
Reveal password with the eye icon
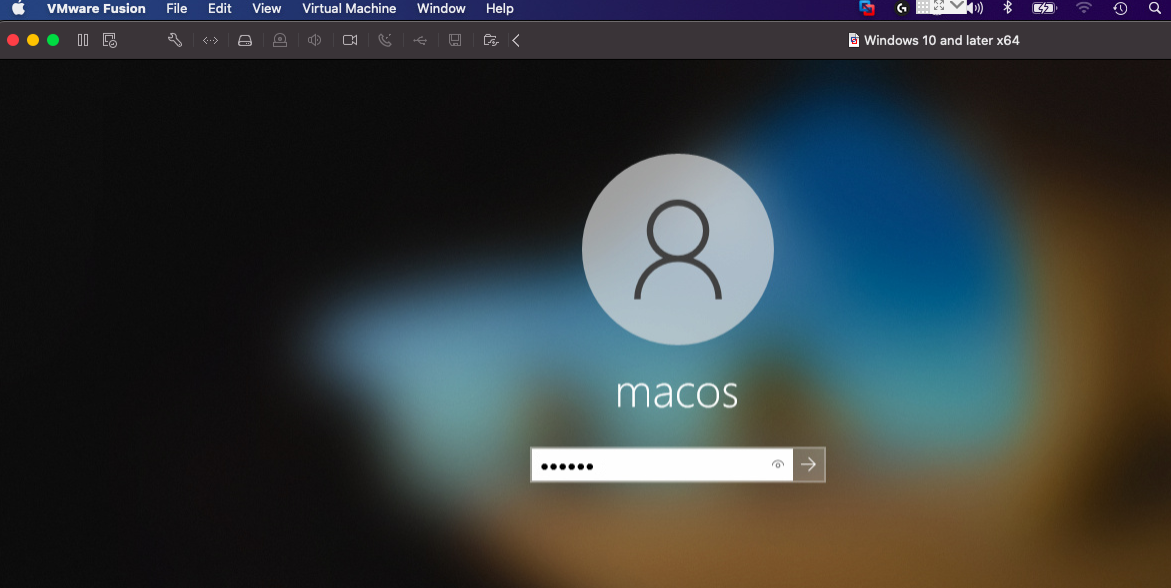pos(777,465)
